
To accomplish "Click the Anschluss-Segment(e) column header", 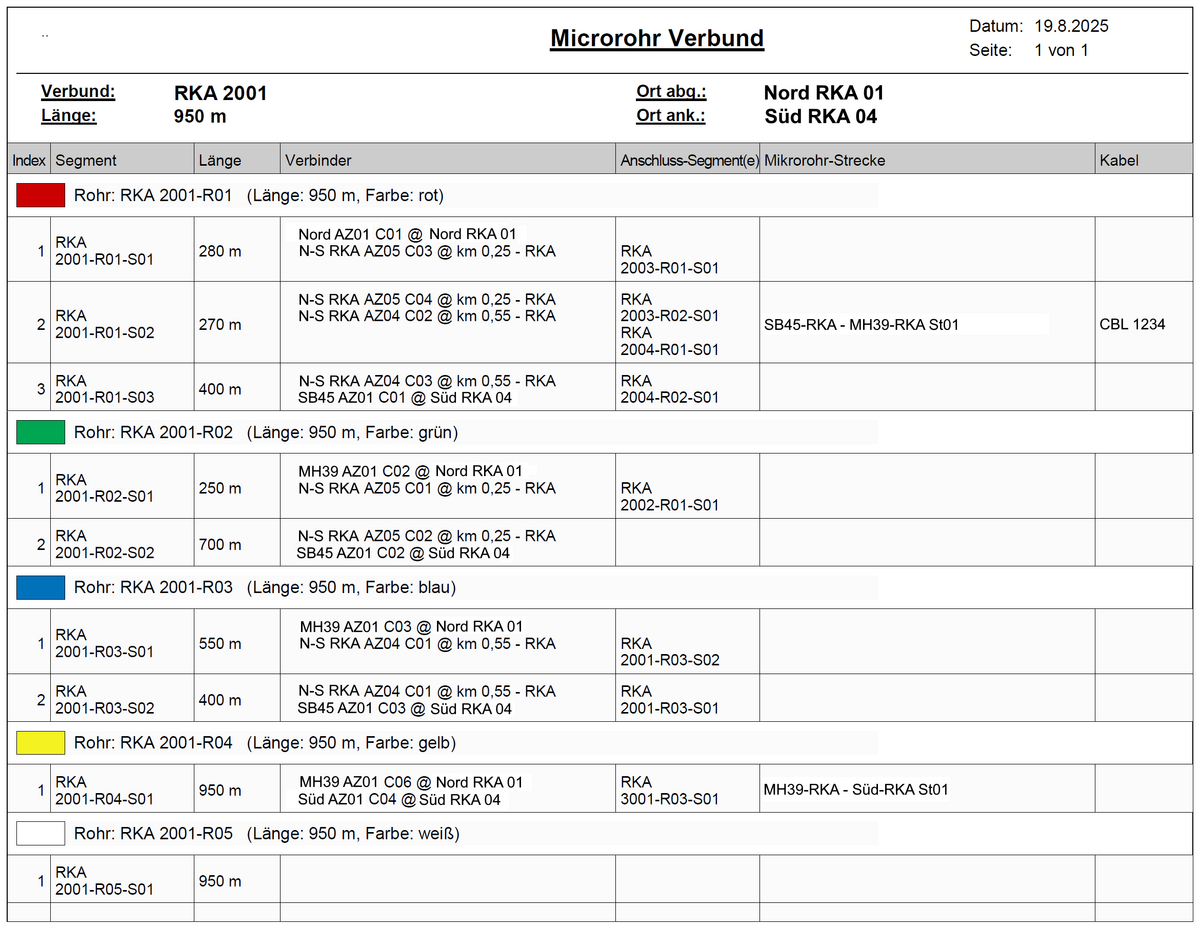I will click(689, 160).
